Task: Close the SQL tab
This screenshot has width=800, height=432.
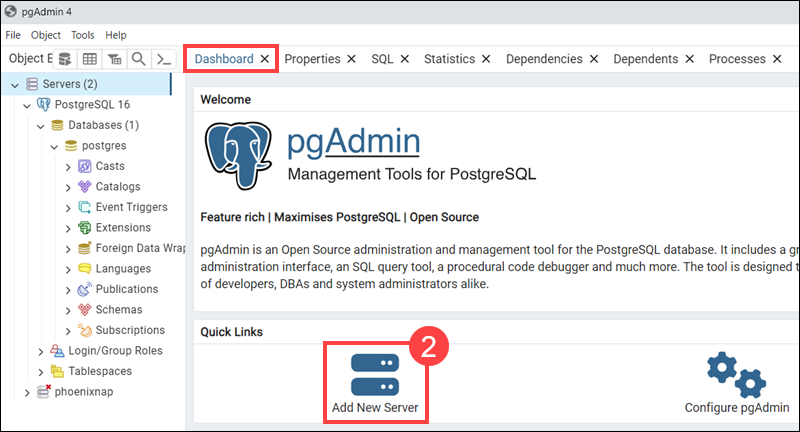Action: point(405,59)
